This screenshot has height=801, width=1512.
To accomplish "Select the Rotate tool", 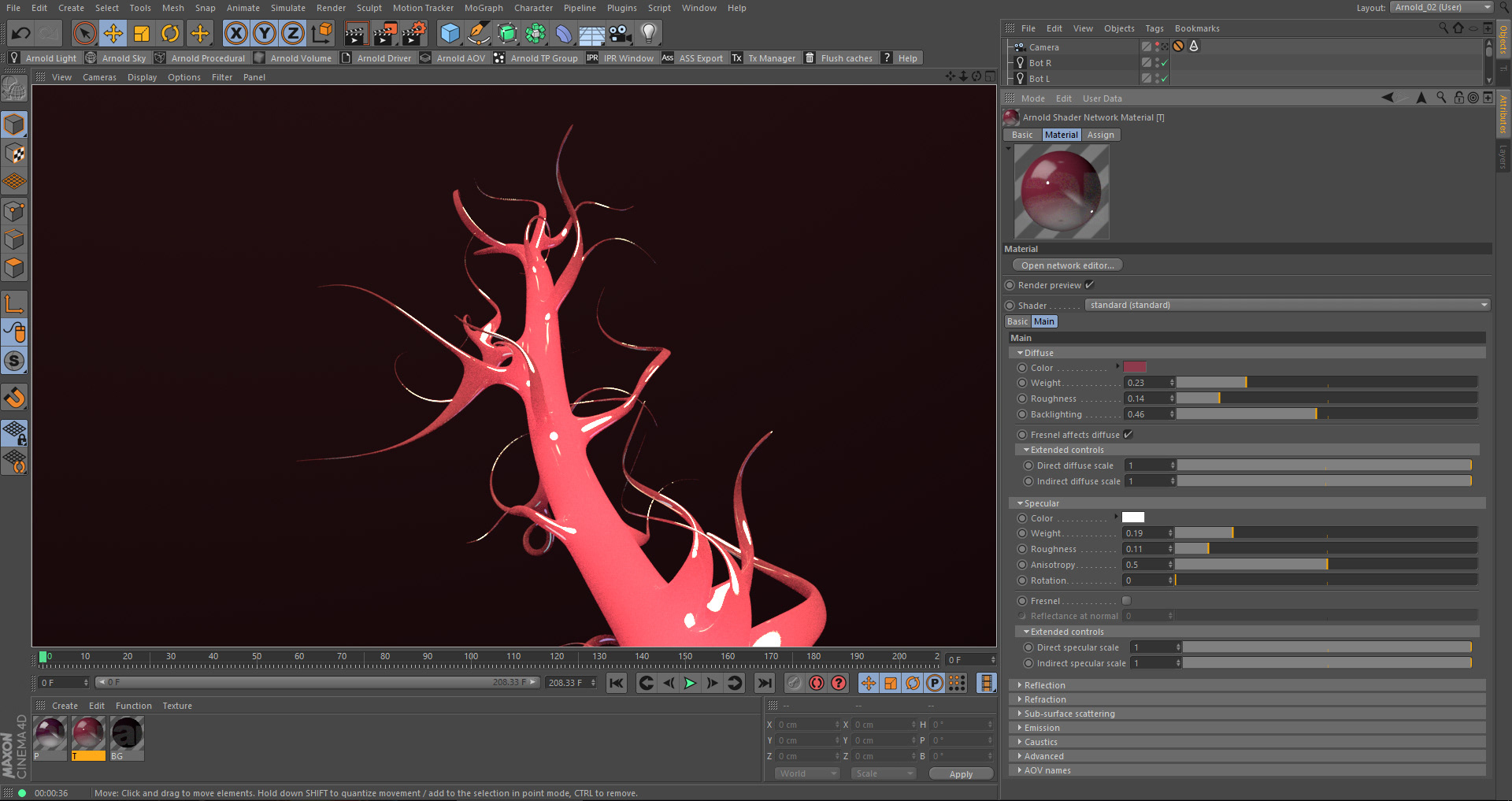I will (x=170, y=33).
